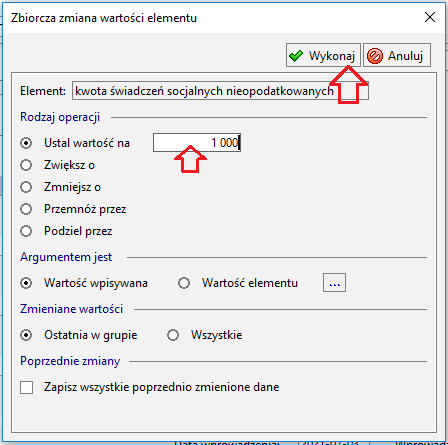Select 'Ostatnia w grupie' radio button
Viewport: 448px width, 445px height.
click(x=26, y=335)
